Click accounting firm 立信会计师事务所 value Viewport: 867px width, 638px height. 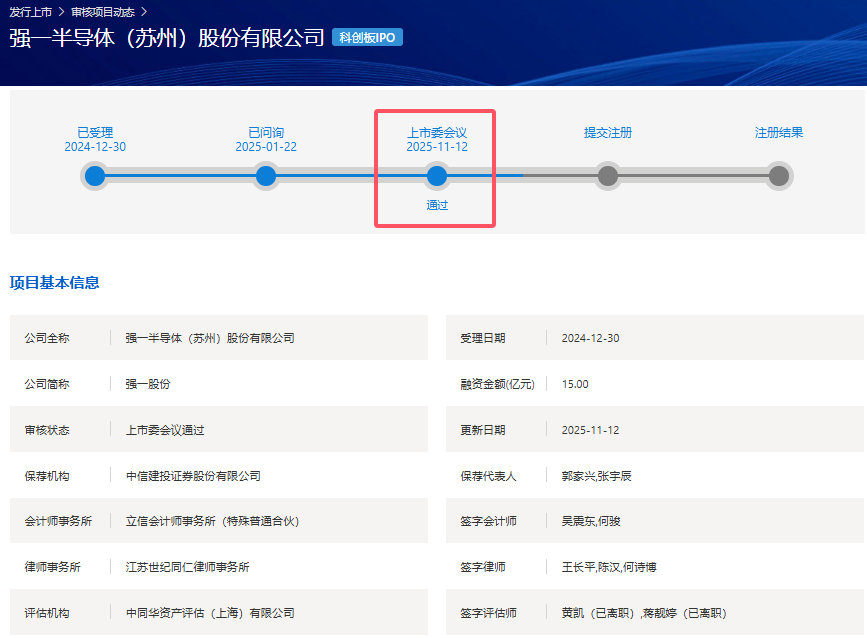212,521
